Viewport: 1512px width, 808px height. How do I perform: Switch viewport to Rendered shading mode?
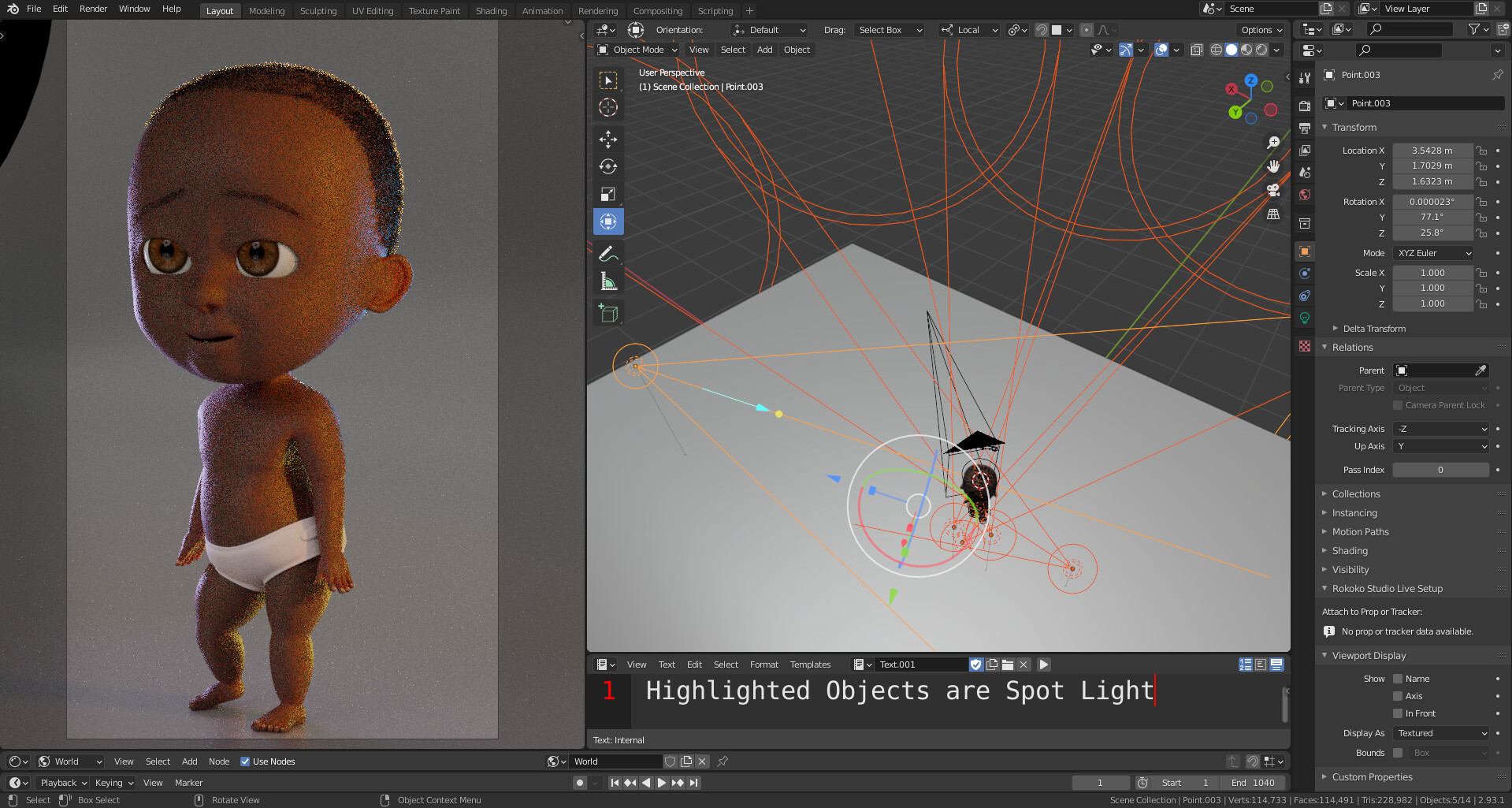[x=1261, y=50]
